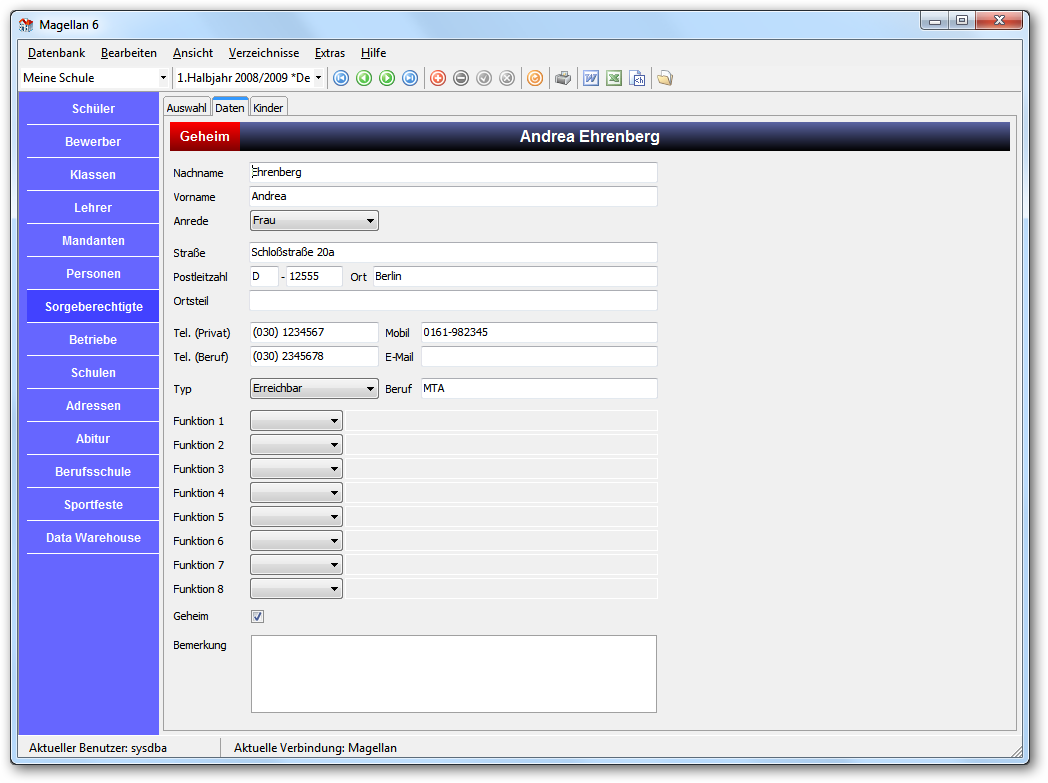Uncheck the Geheim checkbox
Screen dimensions: 1048x783
coord(257,617)
